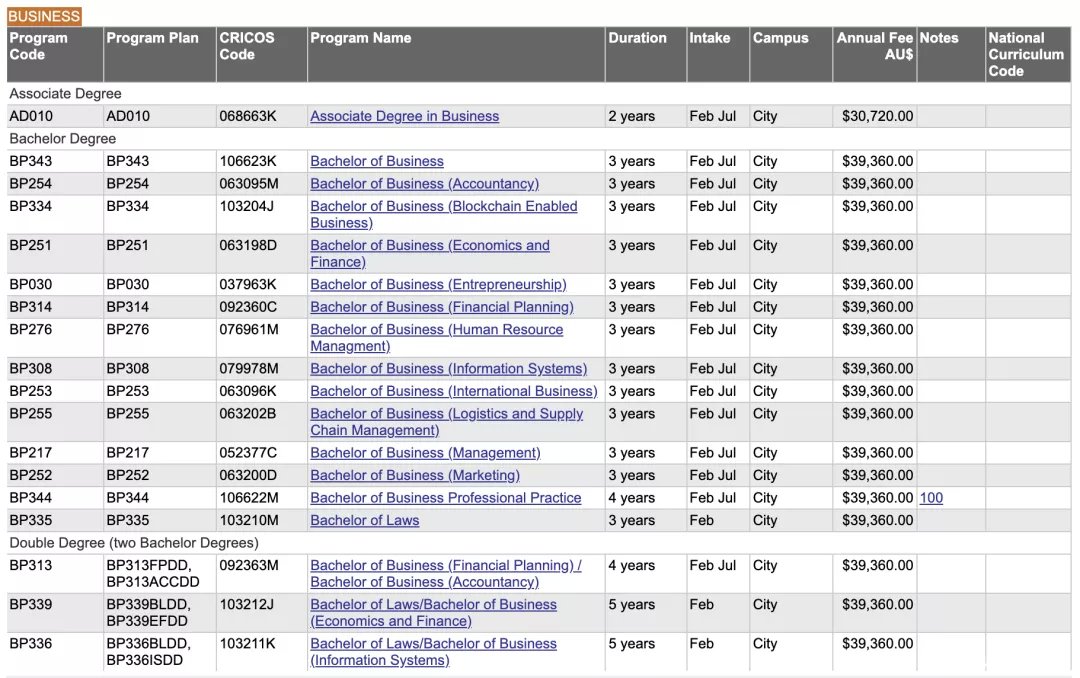
Task: Click CRICOS code 106622M
Action: point(249,498)
